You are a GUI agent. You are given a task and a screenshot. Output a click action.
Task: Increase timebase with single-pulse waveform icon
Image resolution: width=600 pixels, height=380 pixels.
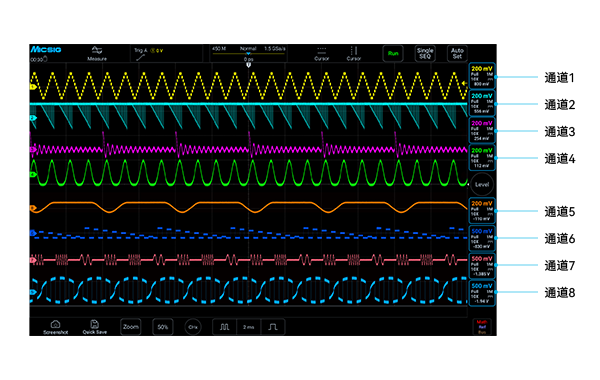[273, 327]
